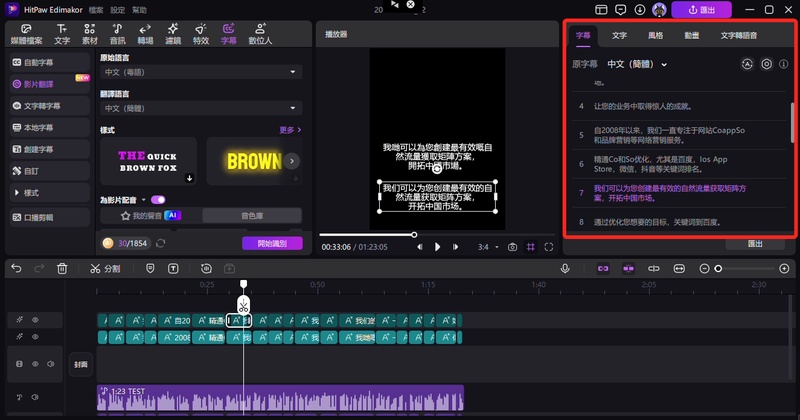Zoom in timeline with the plus icon

click(x=784, y=268)
